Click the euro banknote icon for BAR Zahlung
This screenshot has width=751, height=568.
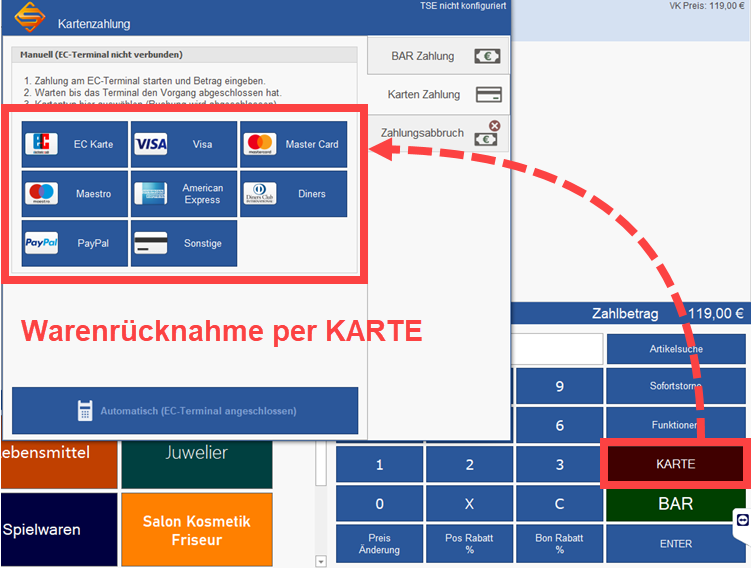point(487,56)
